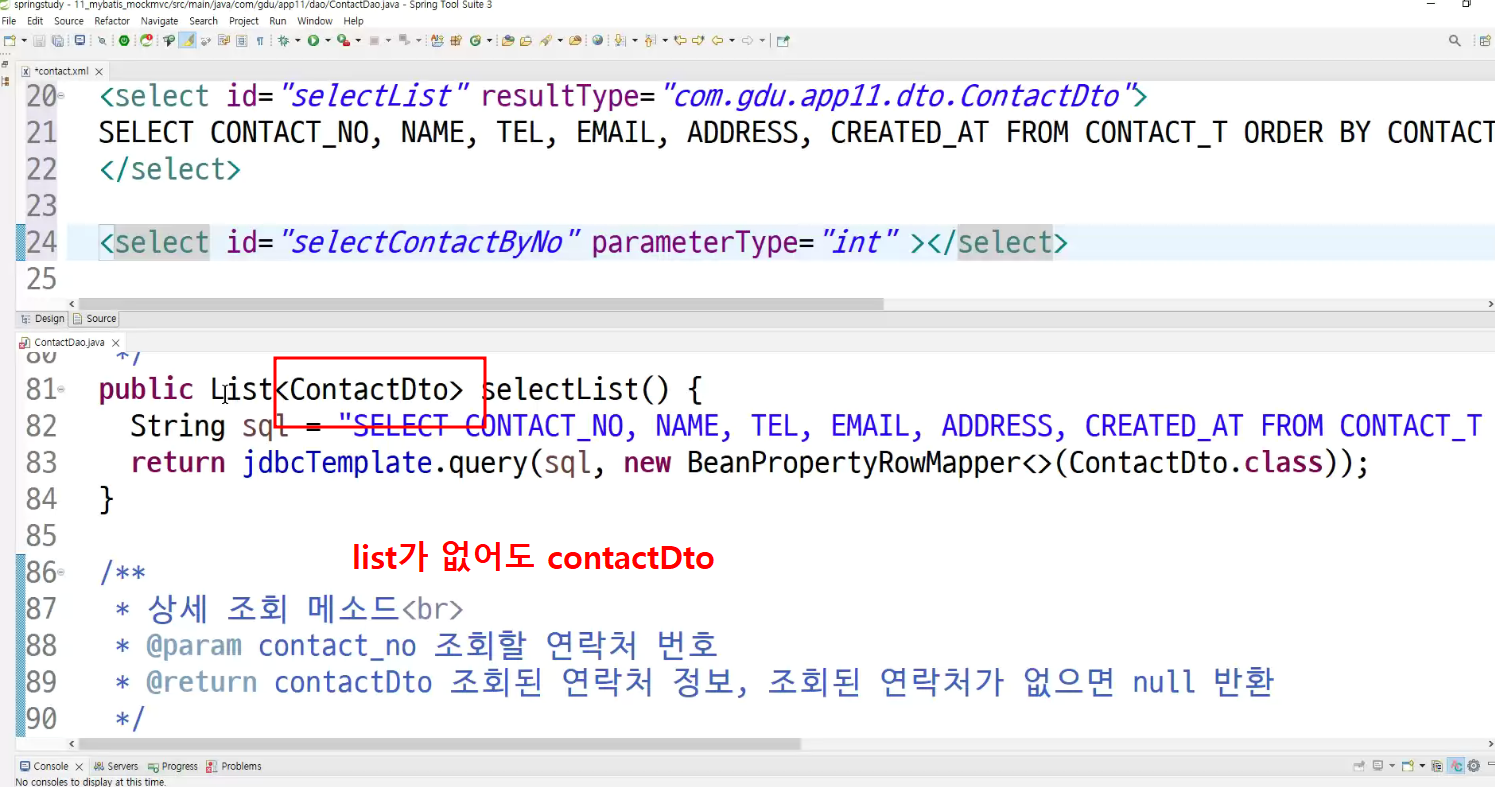Click the New Java Package icon
Screen dimensions: 1495x787
tap(456, 41)
